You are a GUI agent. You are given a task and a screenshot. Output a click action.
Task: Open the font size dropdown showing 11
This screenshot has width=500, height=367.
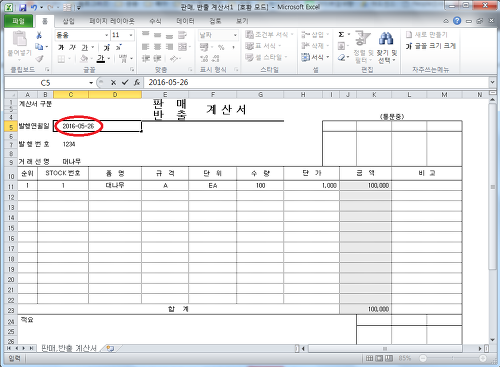pos(131,35)
